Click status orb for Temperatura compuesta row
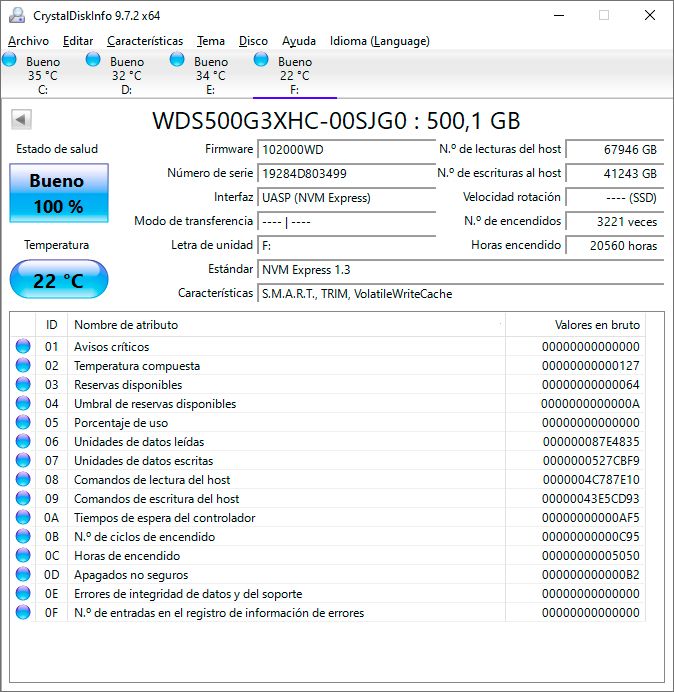Viewport: 674px width, 692px height. pyautogui.click(x=23, y=365)
